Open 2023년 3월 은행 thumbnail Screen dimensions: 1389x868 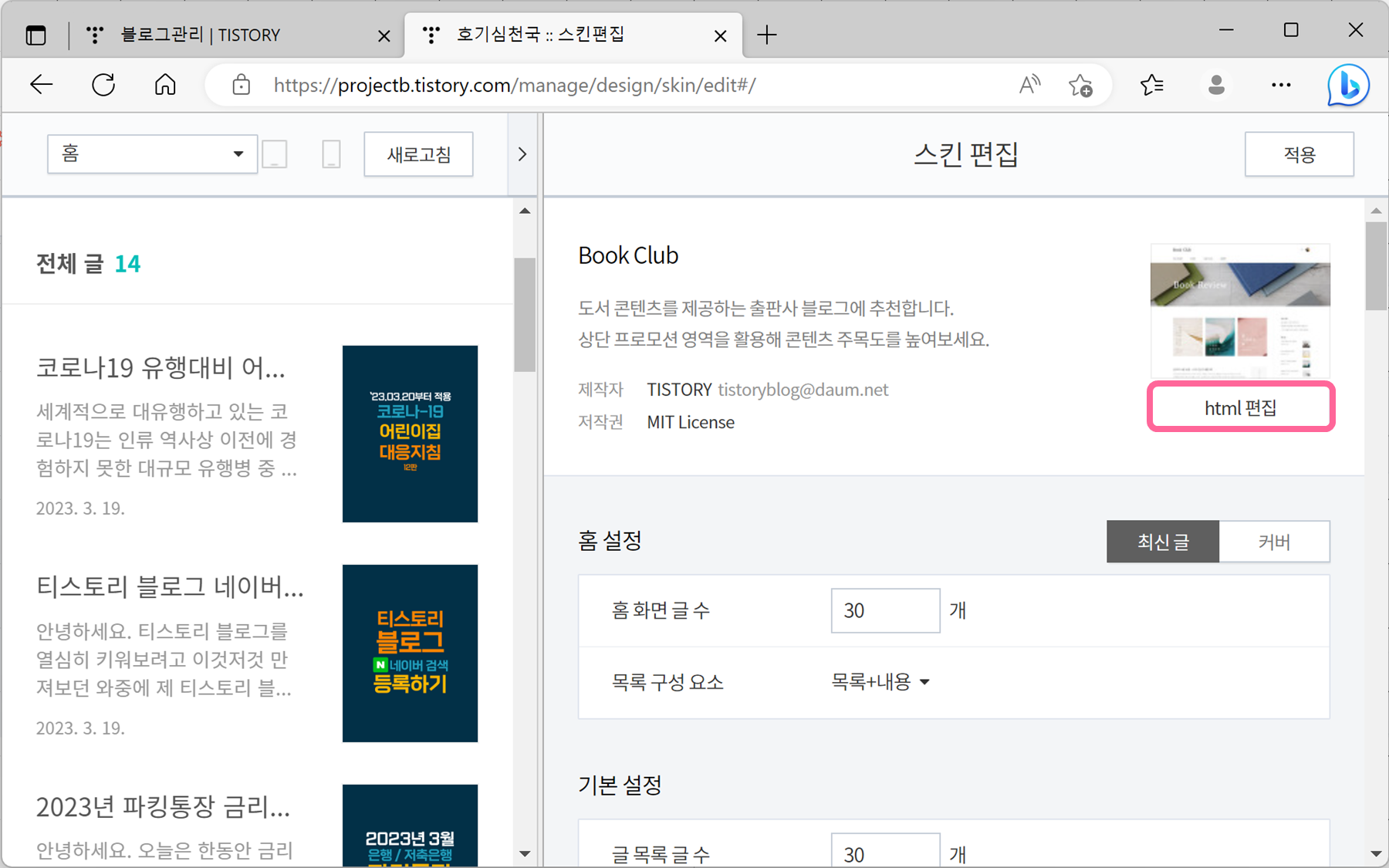pyautogui.click(x=410, y=826)
